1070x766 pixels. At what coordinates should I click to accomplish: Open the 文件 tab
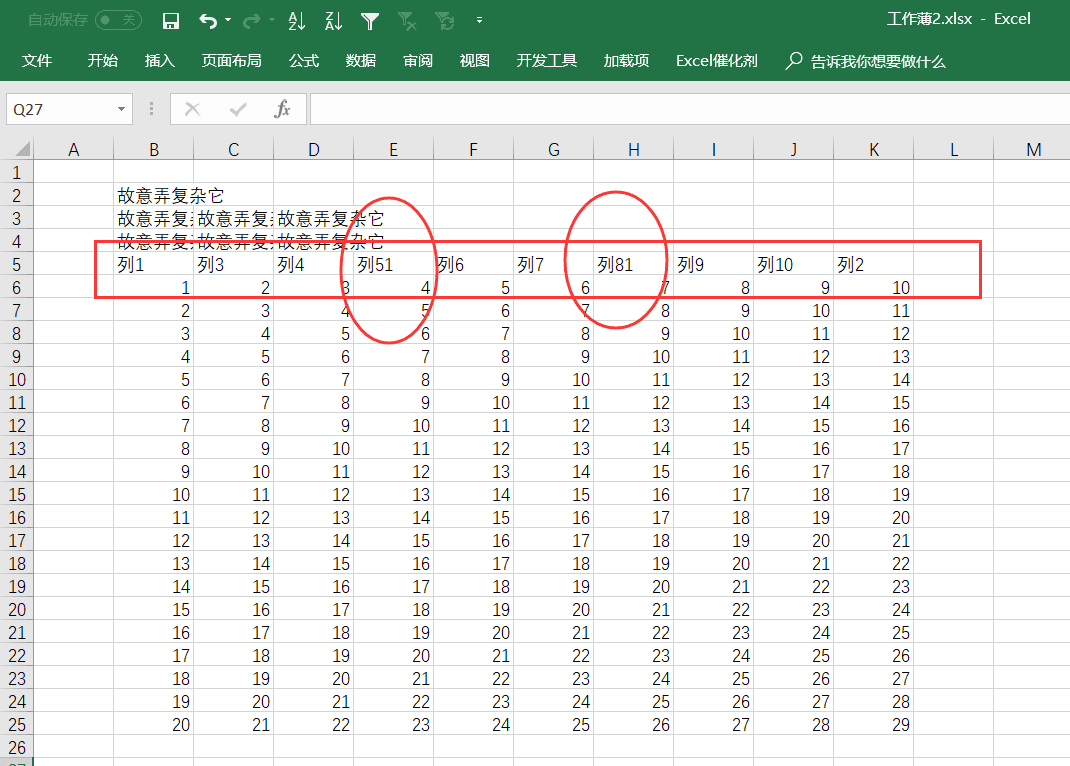37,61
